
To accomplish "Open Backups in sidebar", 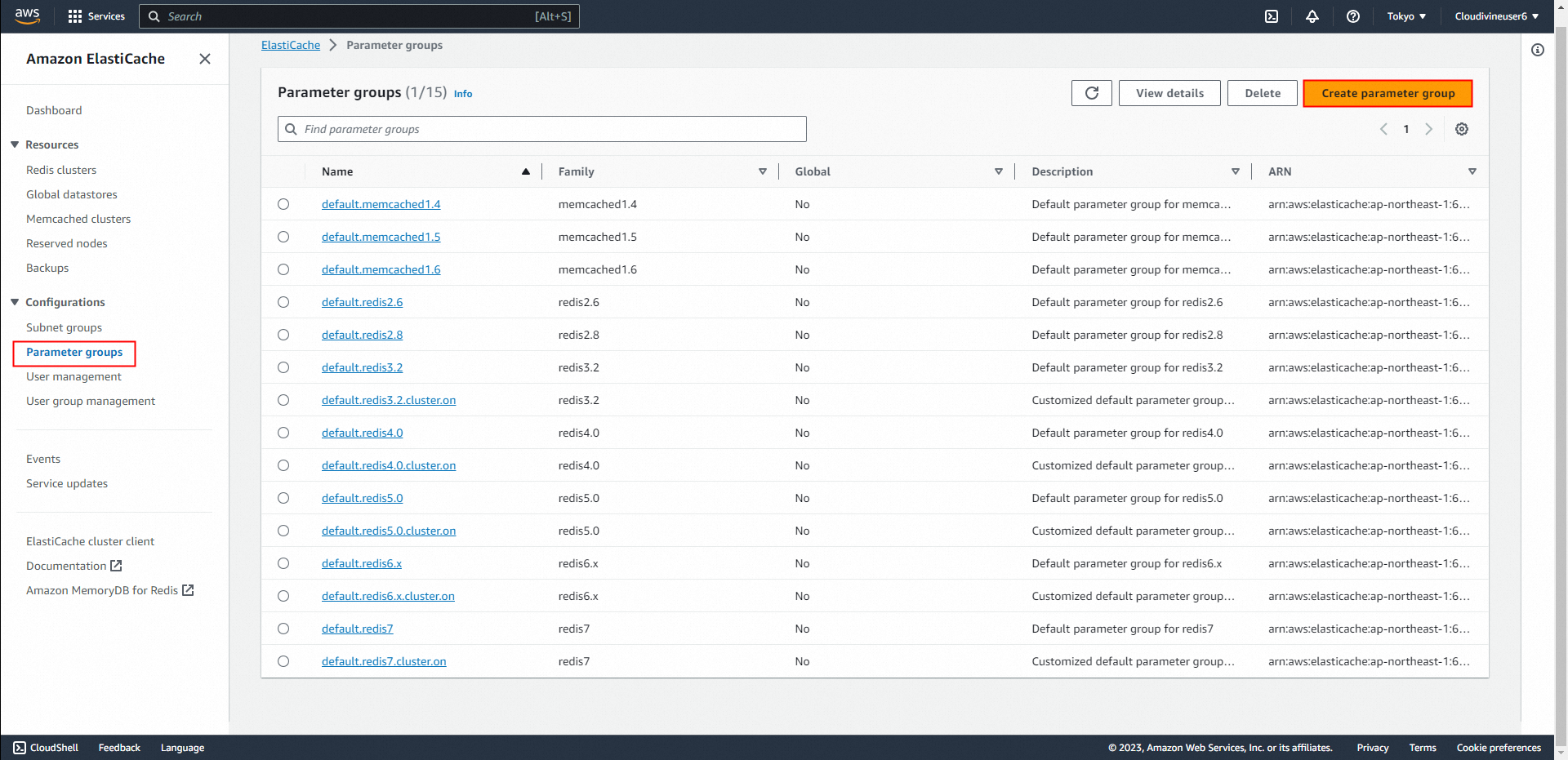I will (47, 268).
